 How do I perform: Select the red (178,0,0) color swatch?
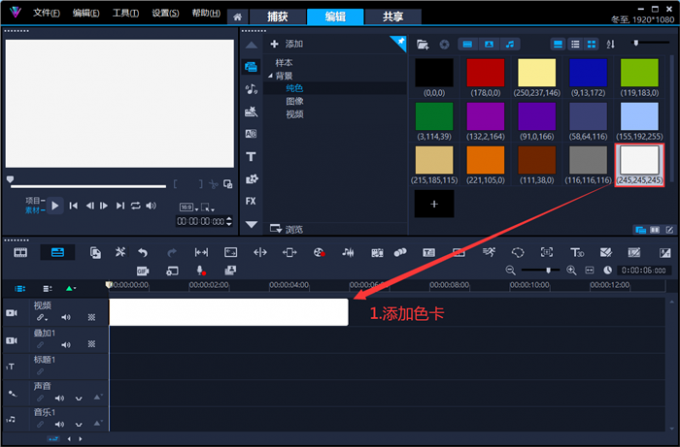[486, 73]
